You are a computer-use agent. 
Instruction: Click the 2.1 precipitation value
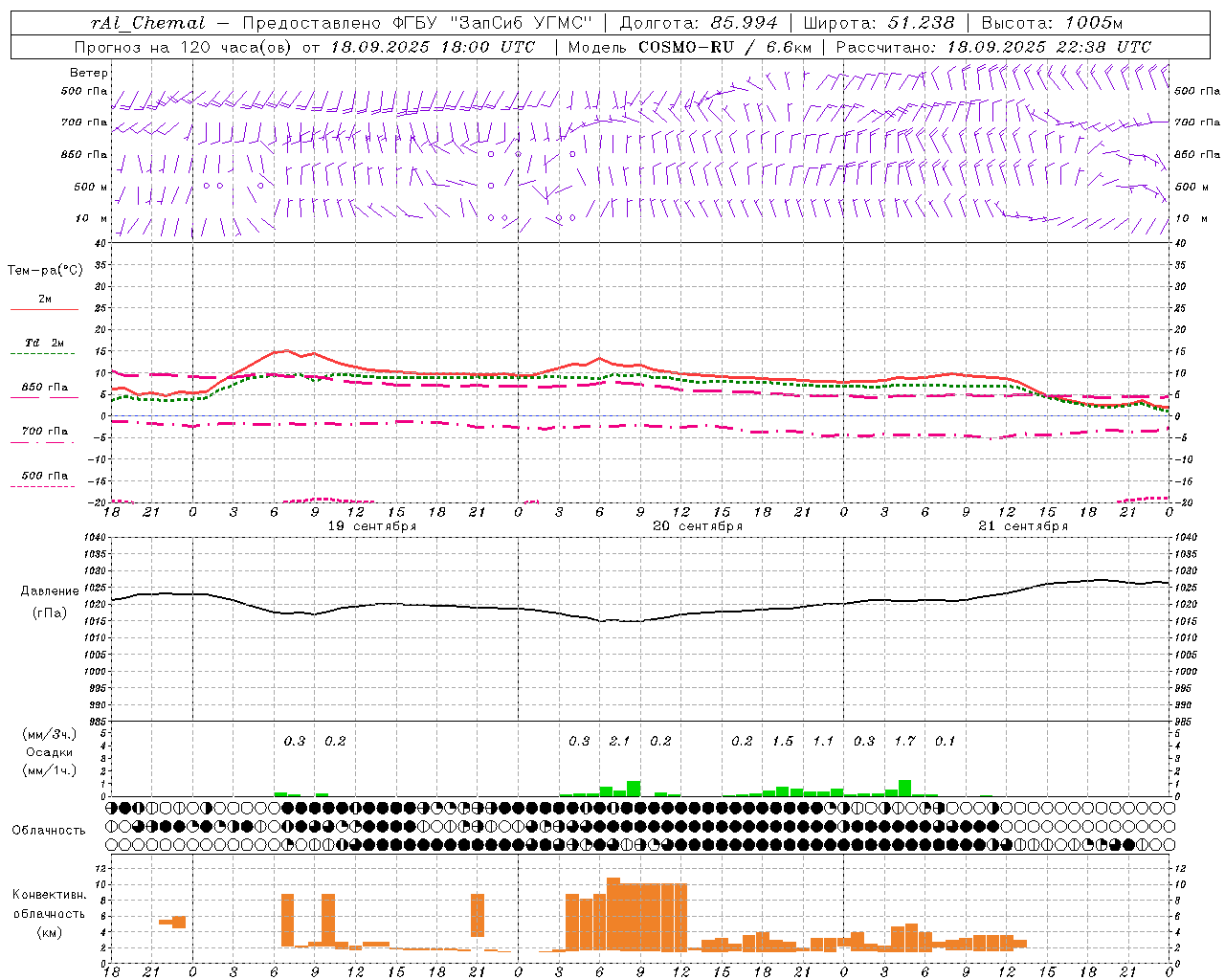tap(620, 742)
